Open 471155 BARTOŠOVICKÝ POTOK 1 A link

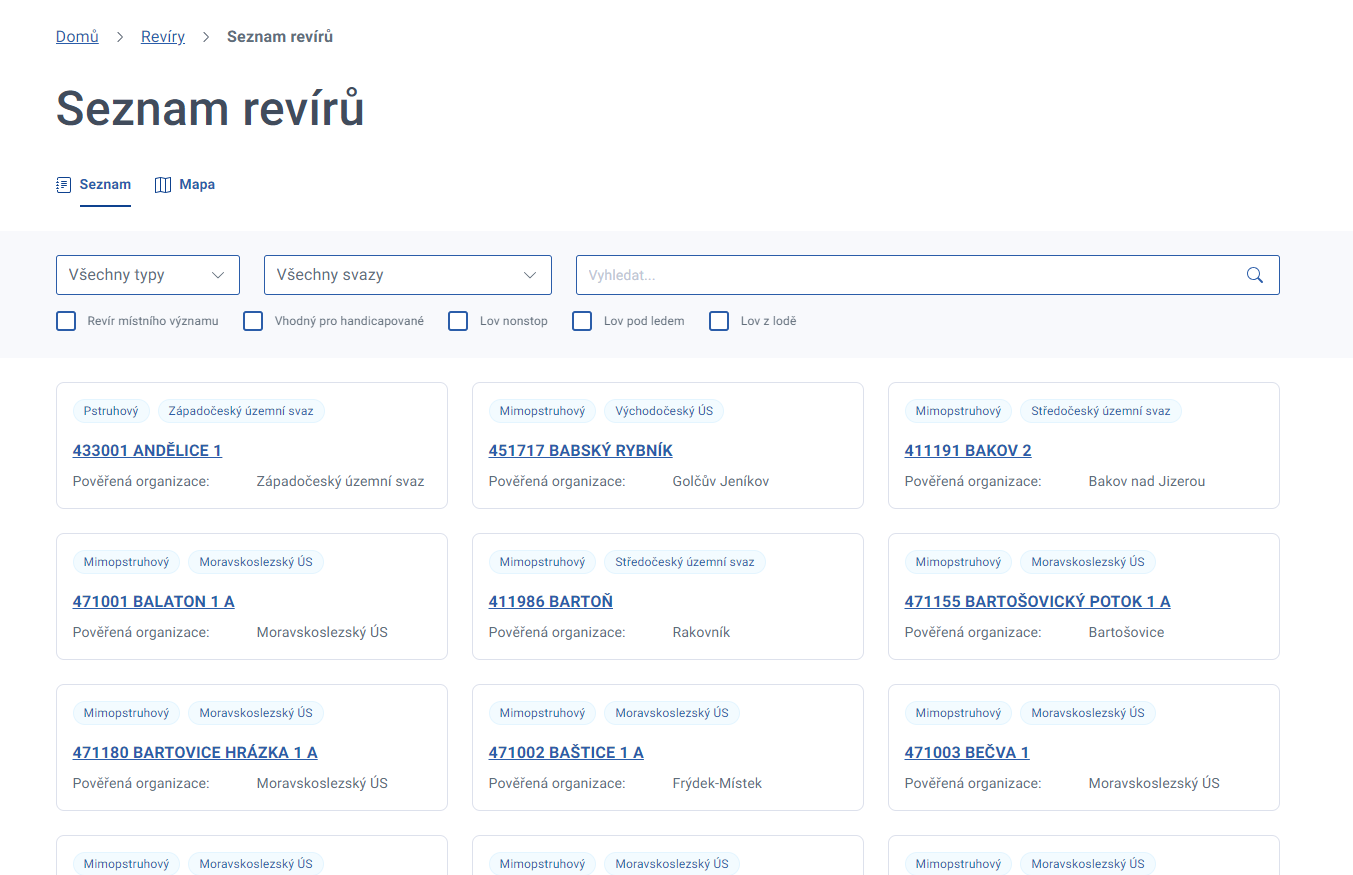tap(1038, 602)
